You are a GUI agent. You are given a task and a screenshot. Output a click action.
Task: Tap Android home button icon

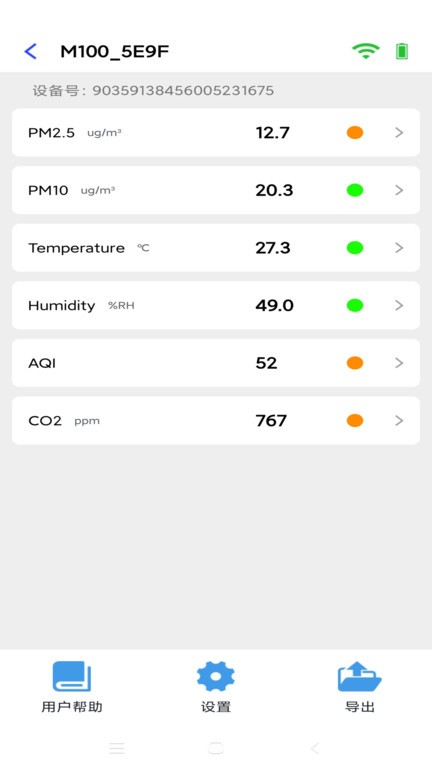coord(216,748)
